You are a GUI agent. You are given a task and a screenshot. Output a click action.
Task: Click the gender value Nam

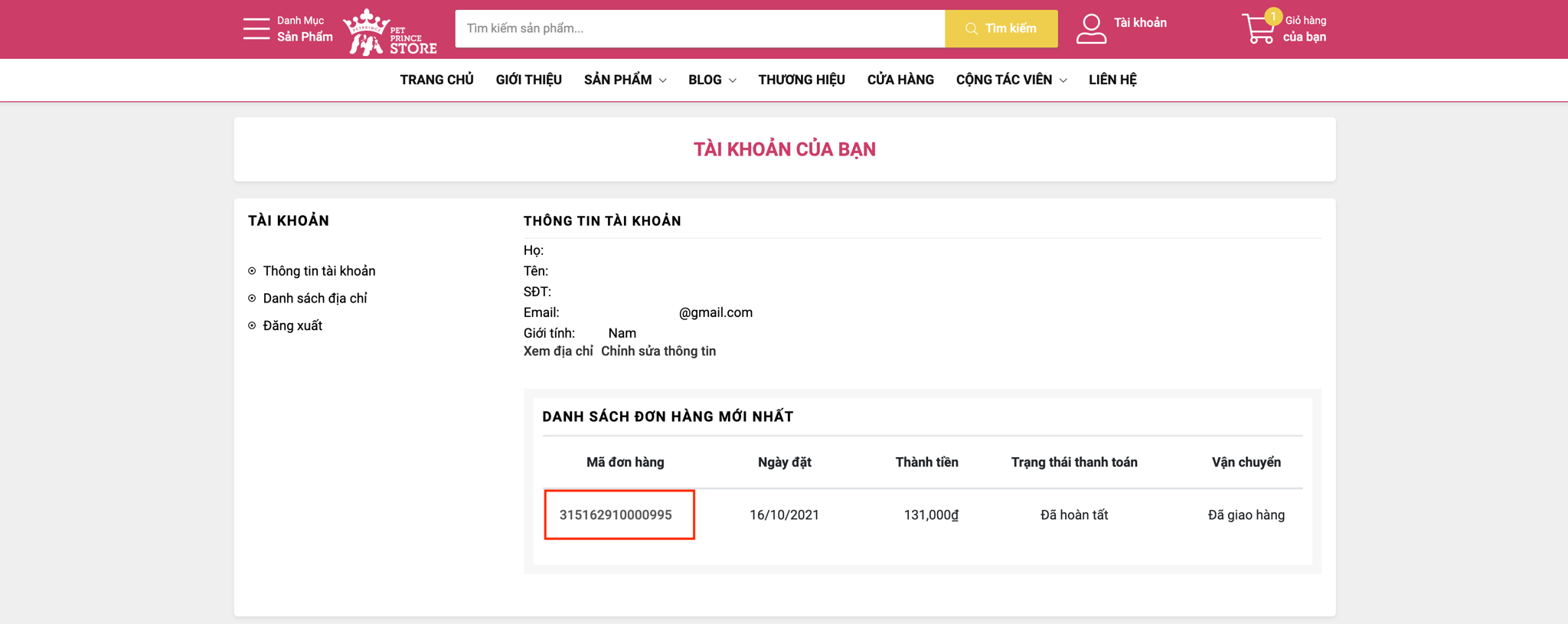[x=622, y=333]
